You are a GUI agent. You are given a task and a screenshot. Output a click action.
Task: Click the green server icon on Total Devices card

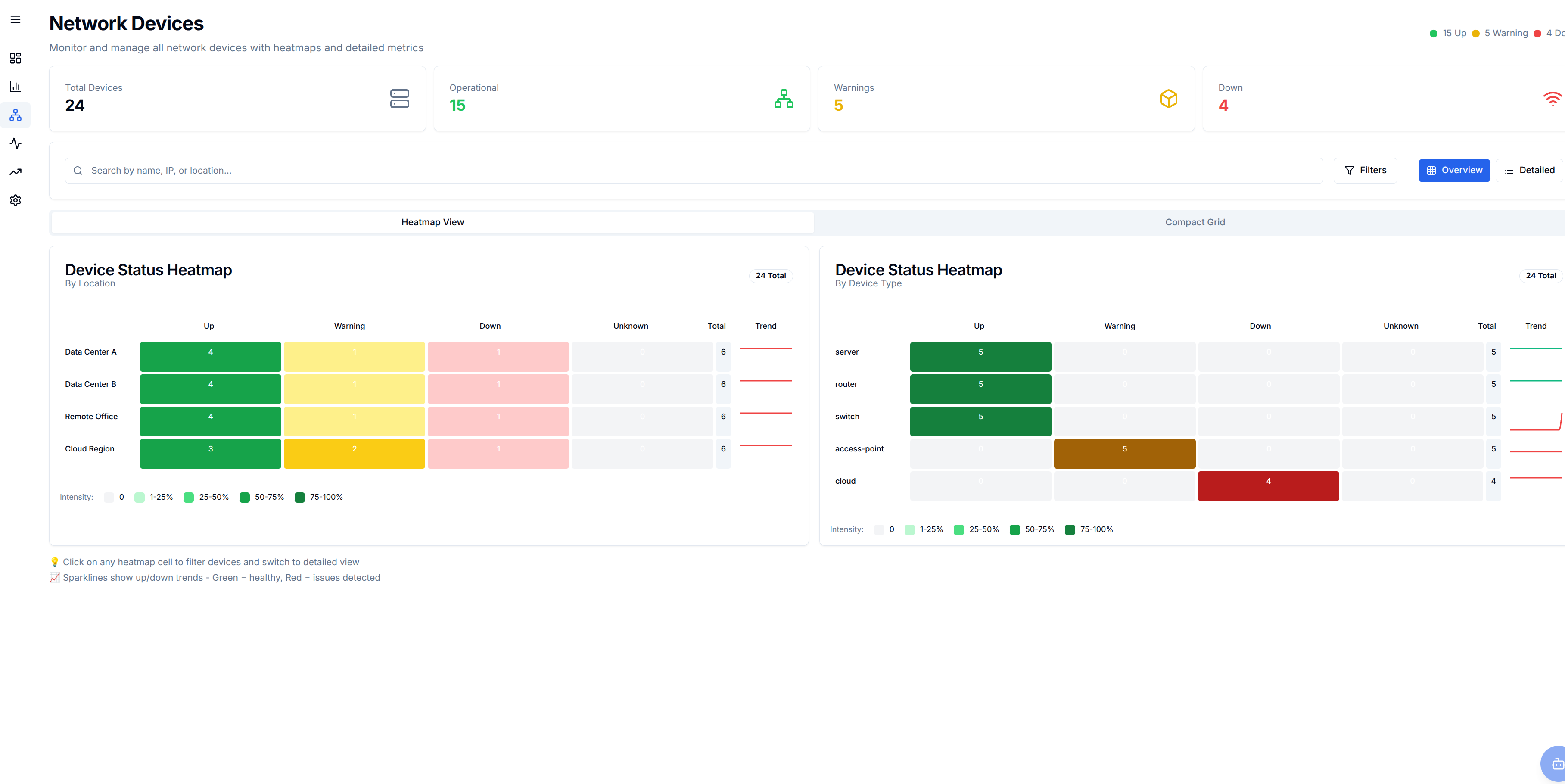[400, 99]
